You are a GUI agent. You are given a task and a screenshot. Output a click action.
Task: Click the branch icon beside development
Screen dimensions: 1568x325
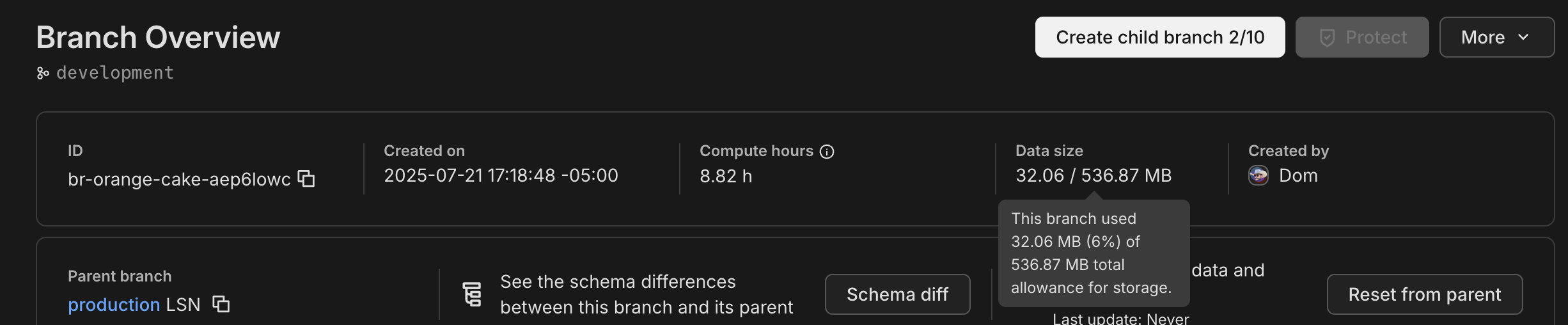tap(43, 74)
